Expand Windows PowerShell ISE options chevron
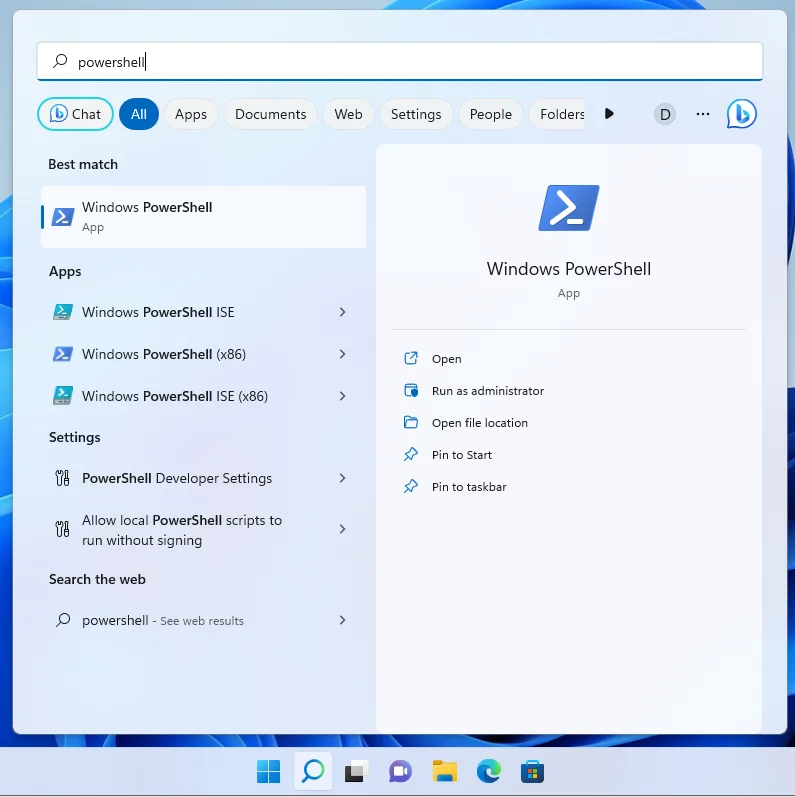 pos(342,312)
